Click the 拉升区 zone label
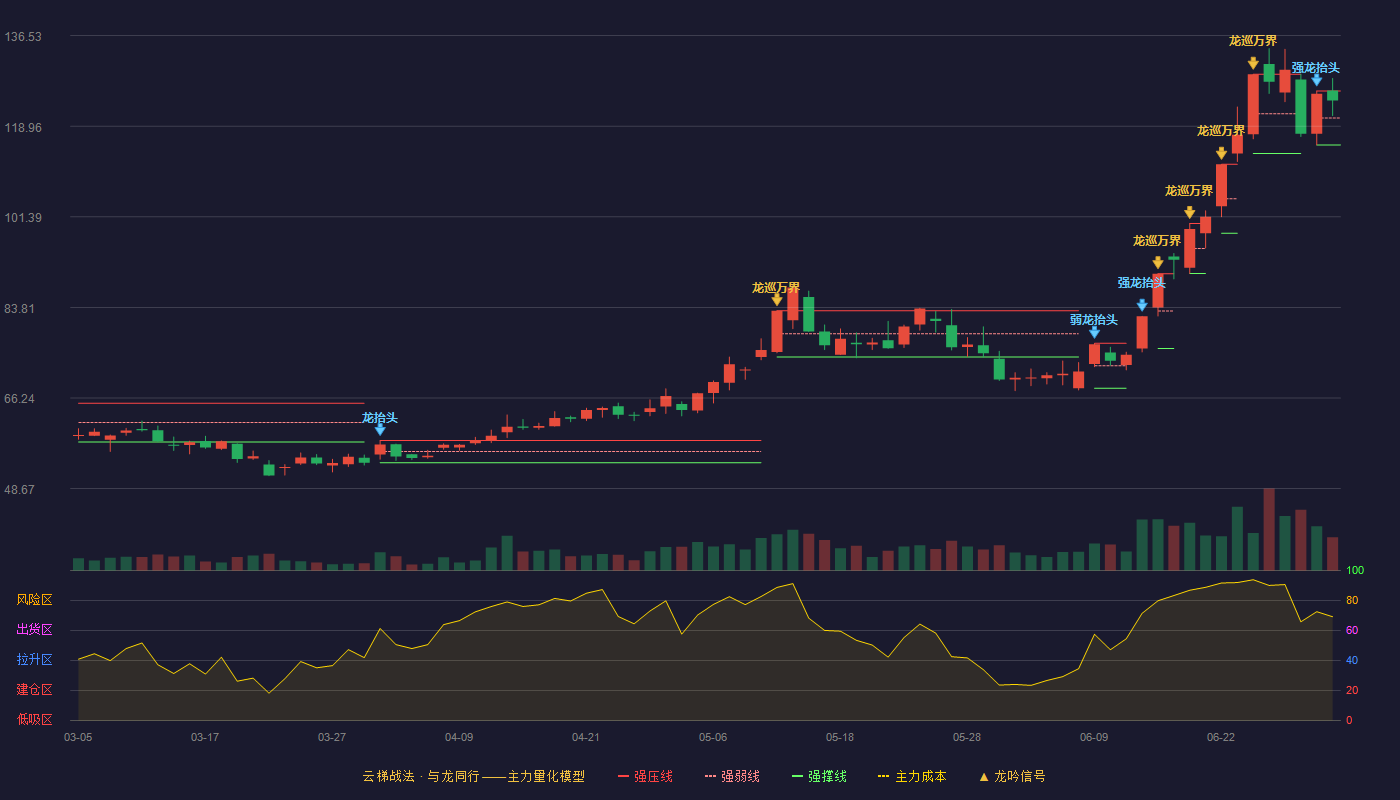Viewport: 1400px width, 800px height. click(x=35, y=660)
